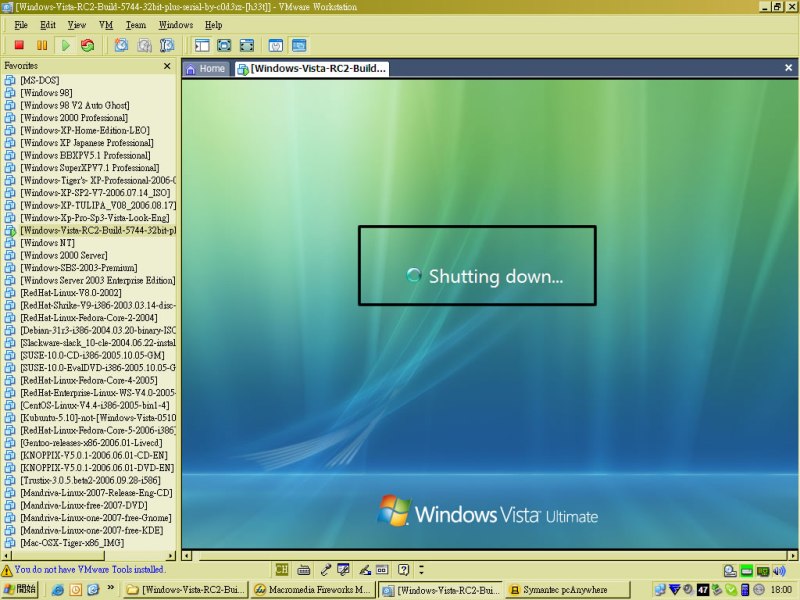Select [SUSE-10.0-CD-i386-2005.10.05-GM] favorite
This screenshot has height=600, width=800.
92,355
